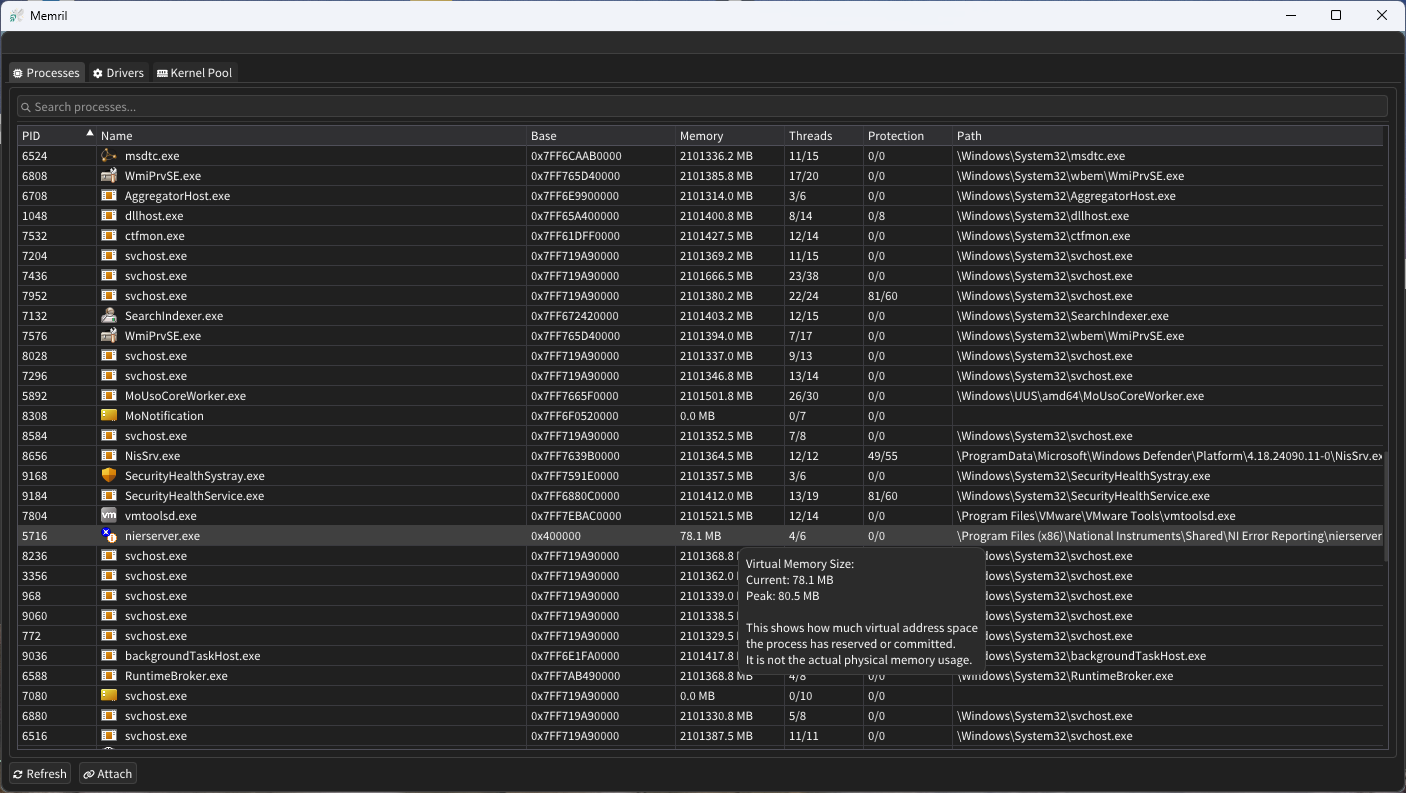Click the Memril app icon in title bar
The height and width of the screenshot is (793, 1406).
pos(17,16)
